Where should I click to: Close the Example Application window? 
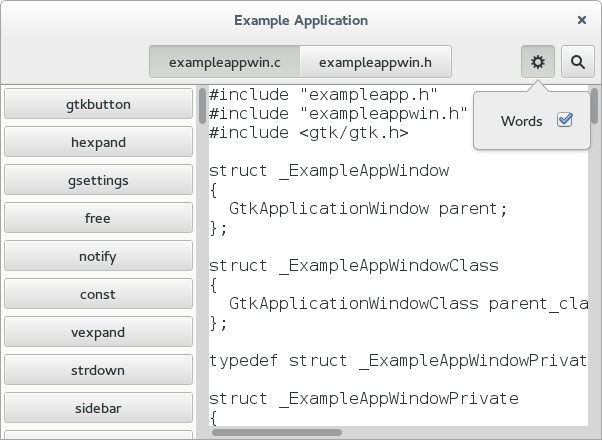[582, 20]
